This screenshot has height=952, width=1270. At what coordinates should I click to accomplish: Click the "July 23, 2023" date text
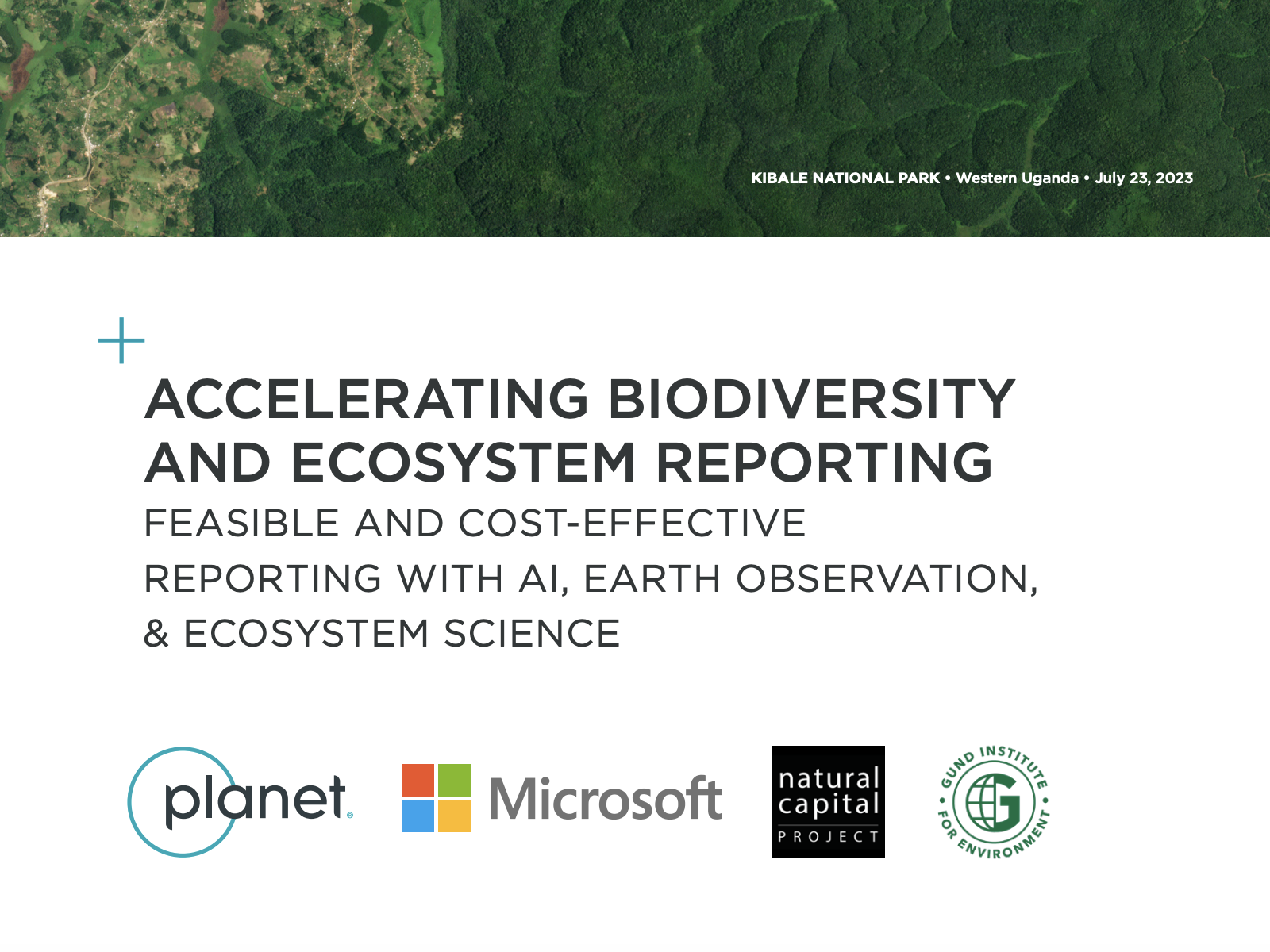tap(1144, 178)
